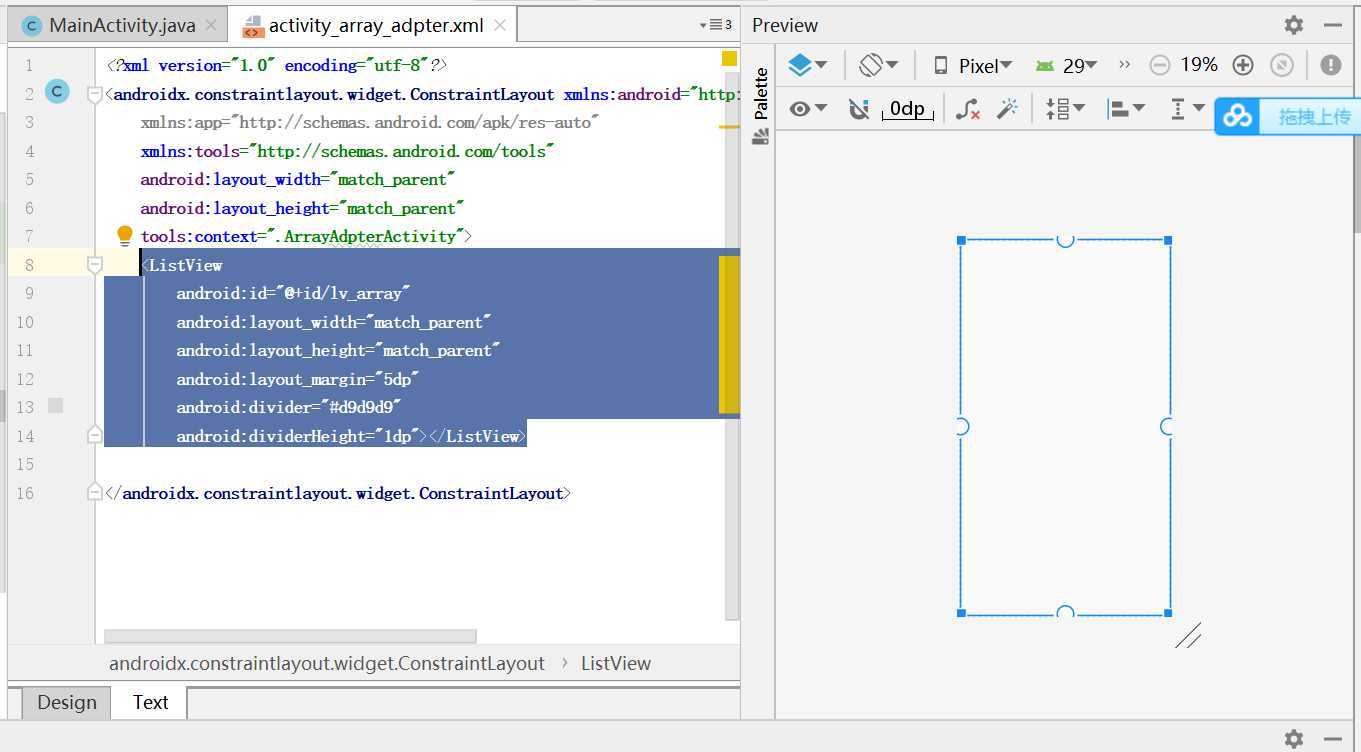This screenshot has height=752, width=1361.
Task: Open the orientation for preview dropdown
Action: pyautogui.click(x=878, y=65)
